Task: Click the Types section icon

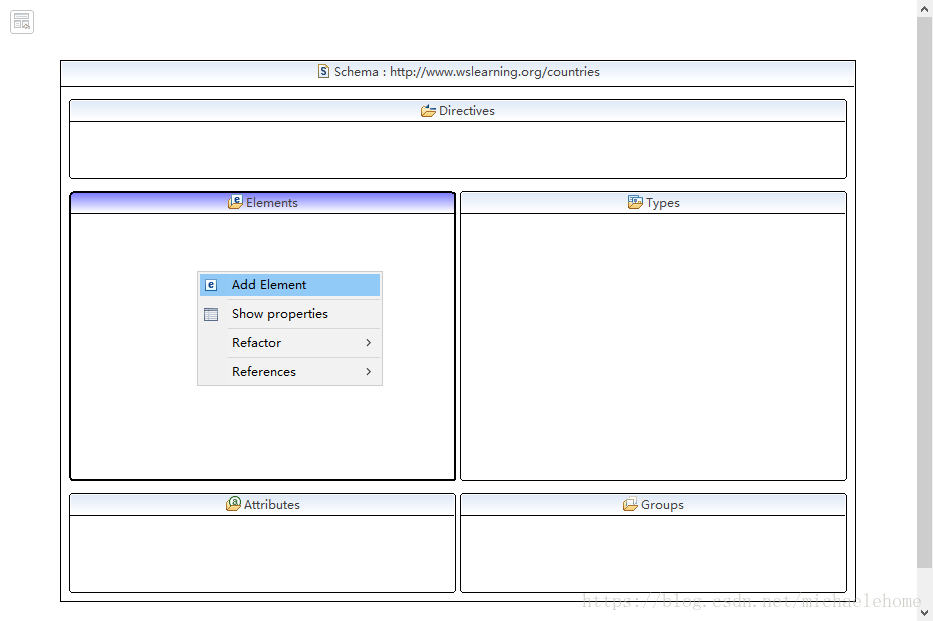Action: point(635,202)
